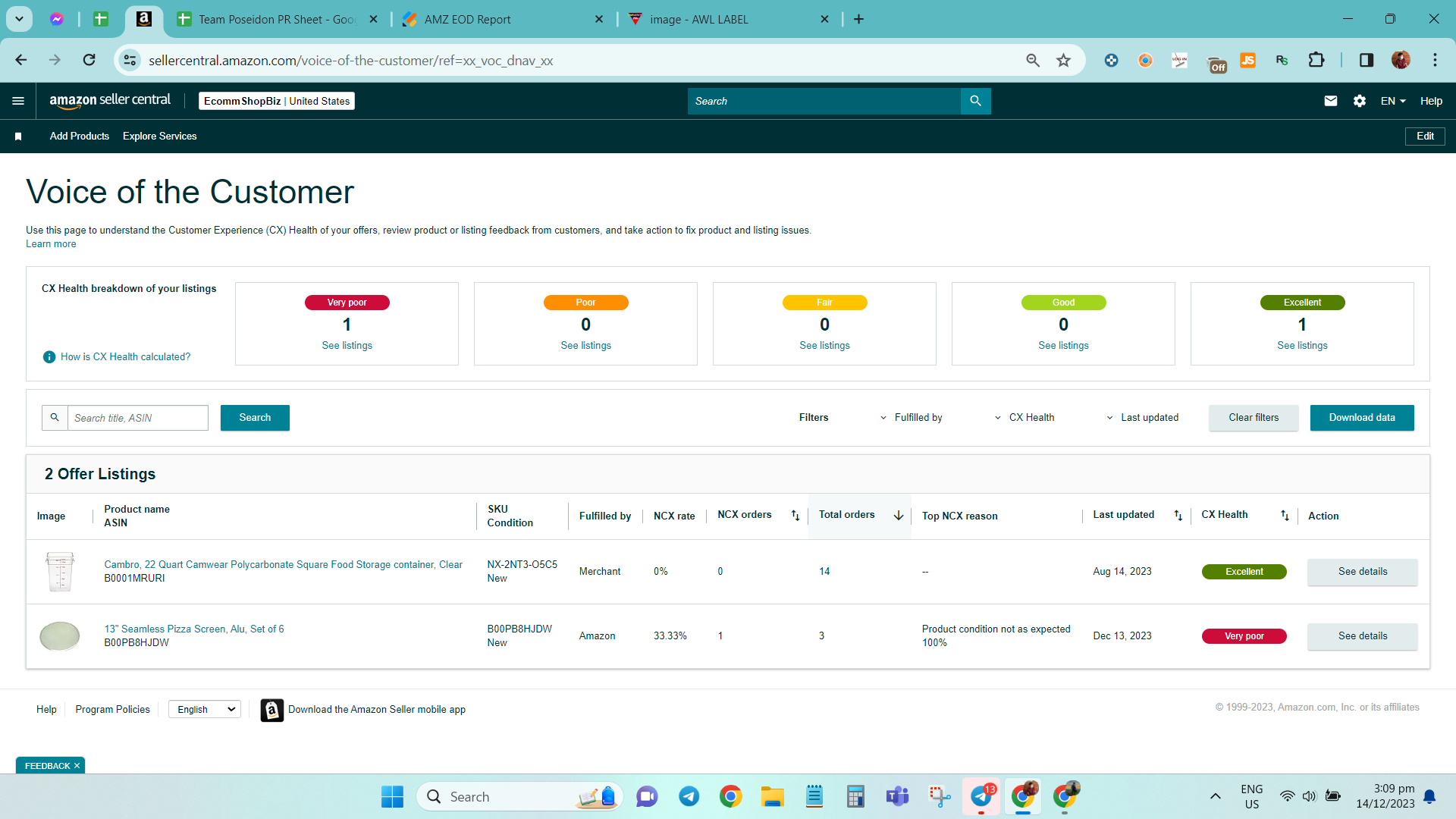Click the bookmark flag icon in the navigation bar
Image resolution: width=1456 pixels, height=819 pixels.
point(18,136)
